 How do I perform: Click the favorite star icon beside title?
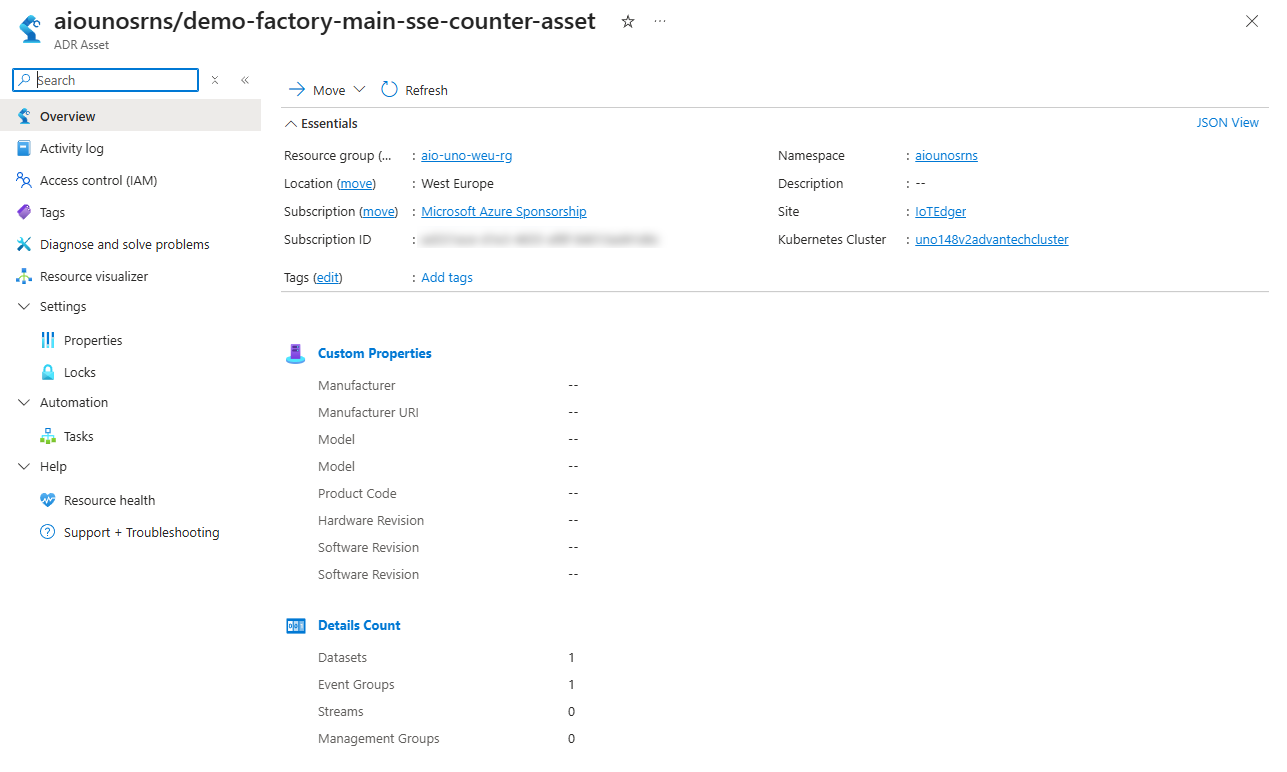tap(628, 21)
